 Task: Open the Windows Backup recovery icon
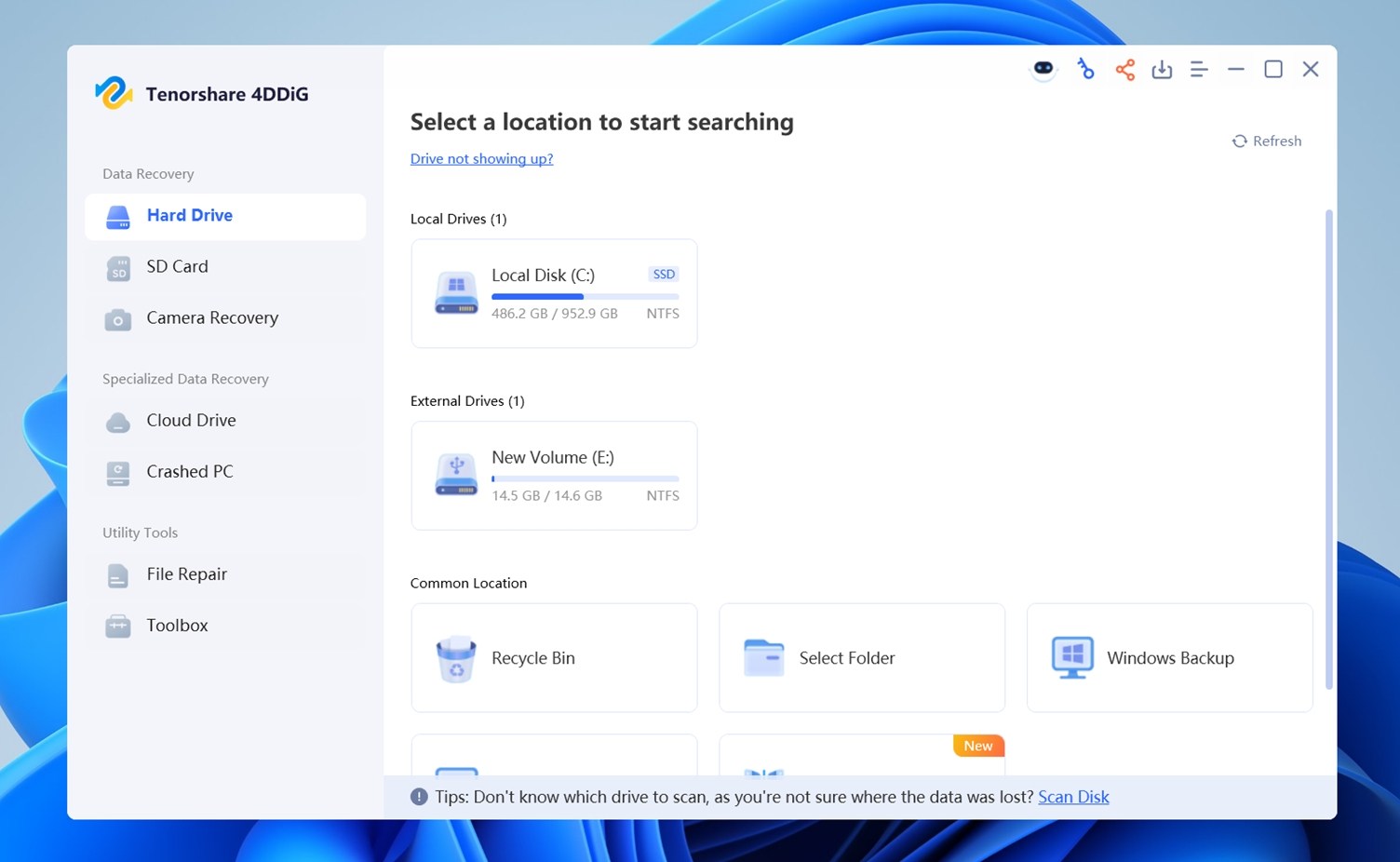tap(1071, 657)
